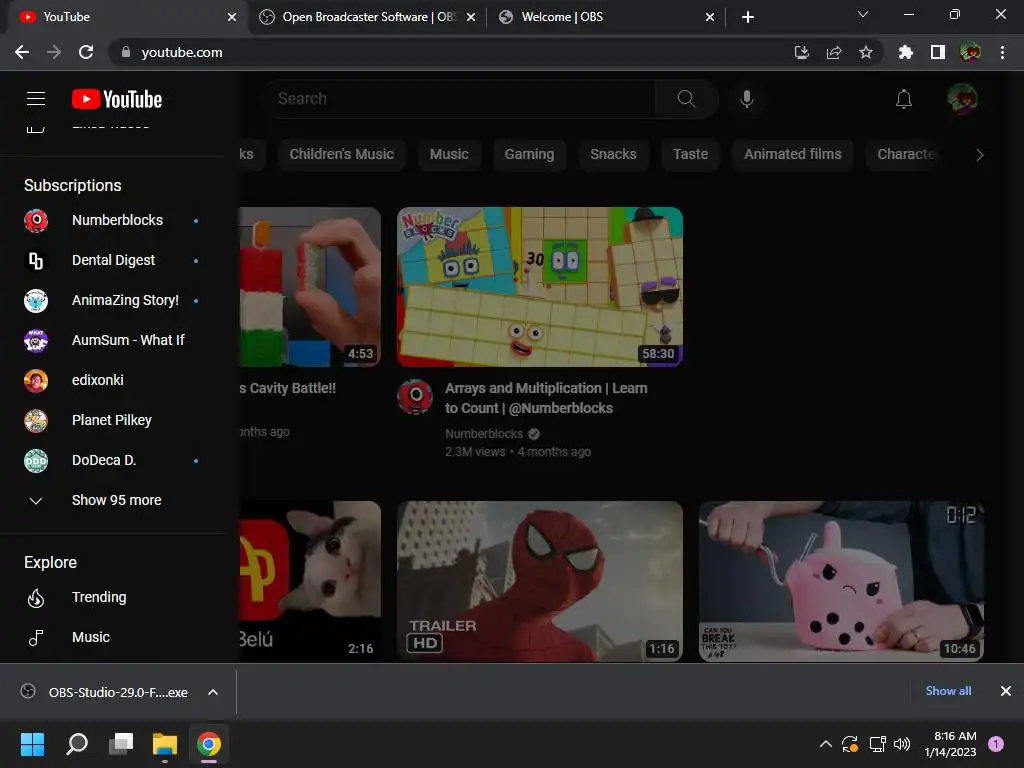Open YouTube notifications bell
The image size is (1024, 768).
pyautogui.click(x=904, y=99)
